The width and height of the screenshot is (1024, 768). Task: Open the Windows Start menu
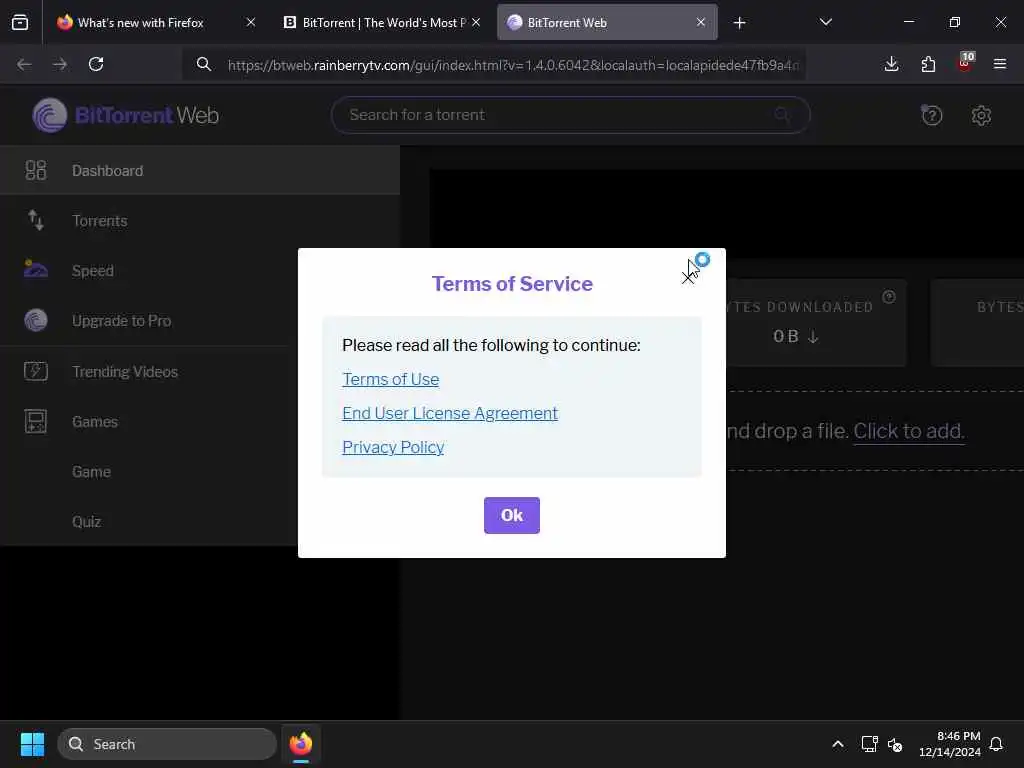click(x=32, y=744)
